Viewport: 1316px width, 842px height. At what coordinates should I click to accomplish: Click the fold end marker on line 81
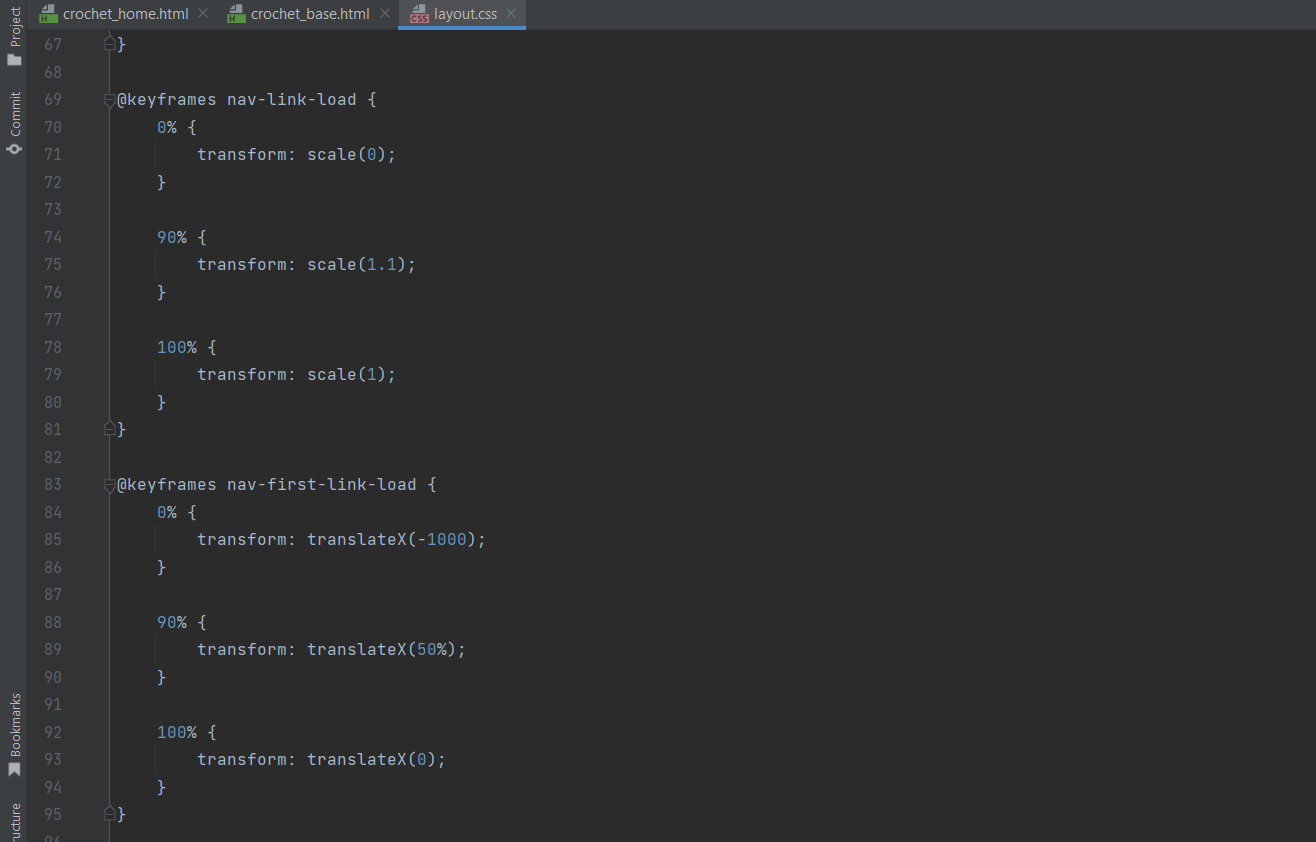(x=110, y=429)
